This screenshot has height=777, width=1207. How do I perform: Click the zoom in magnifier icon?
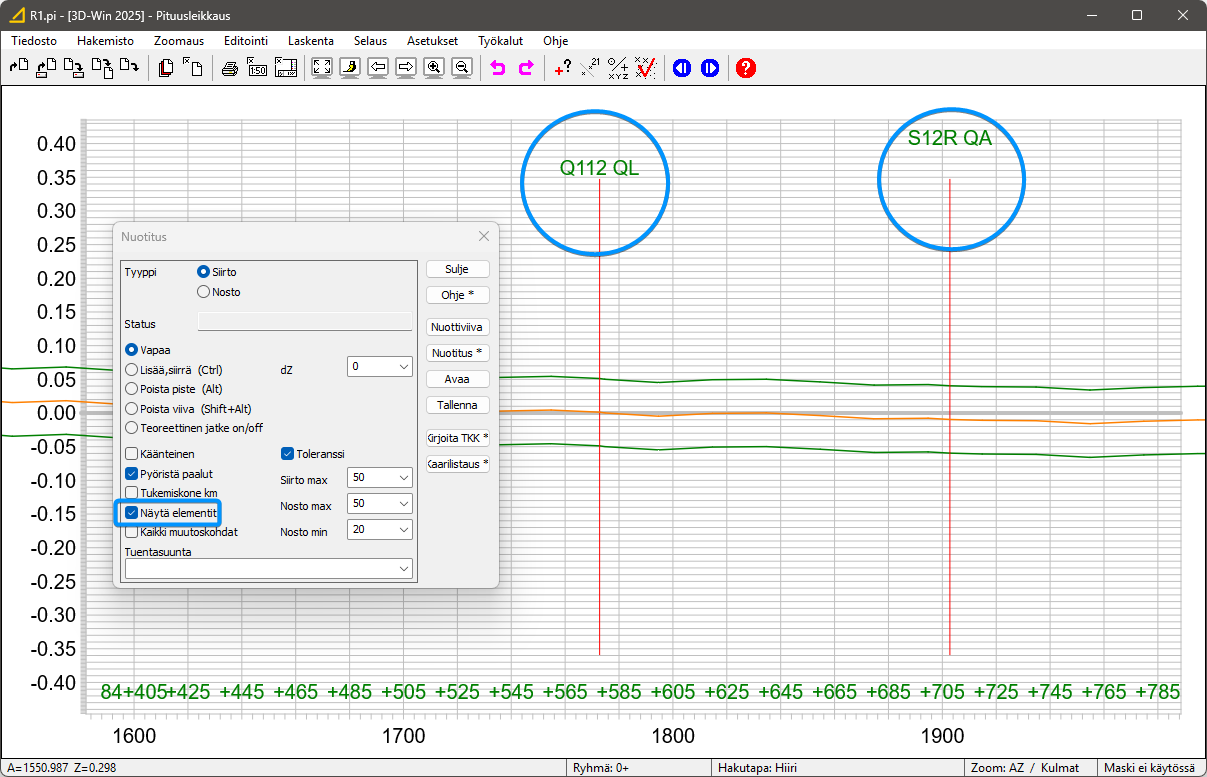pos(434,68)
